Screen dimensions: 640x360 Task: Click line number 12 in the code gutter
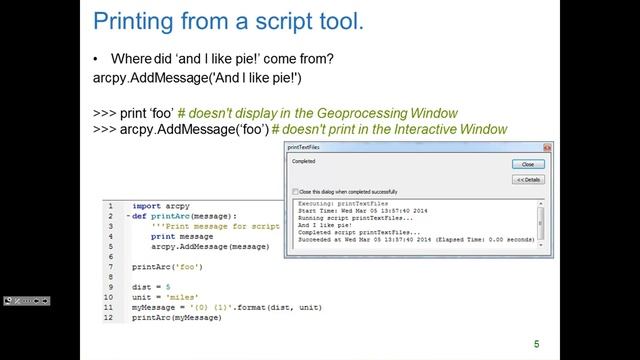coord(108,318)
